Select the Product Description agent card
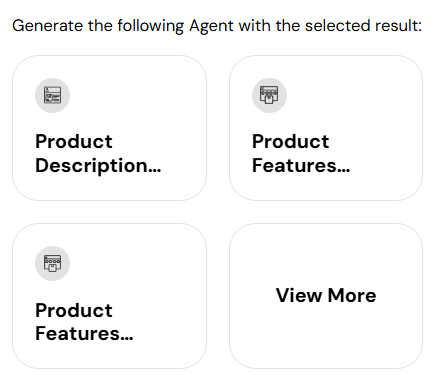 click(x=109, y=128)
